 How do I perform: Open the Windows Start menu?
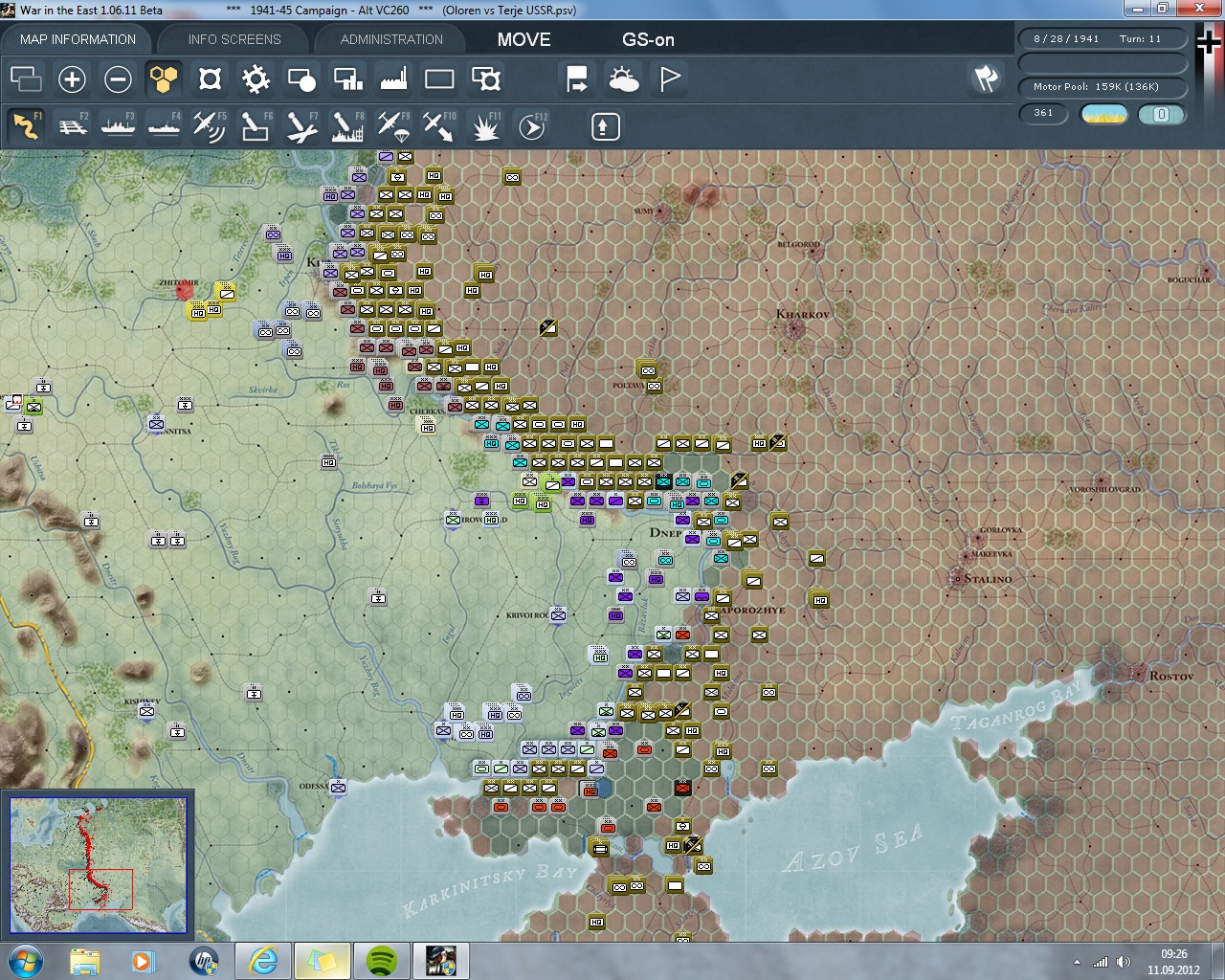pyautogui.click(x=25, y=961)
